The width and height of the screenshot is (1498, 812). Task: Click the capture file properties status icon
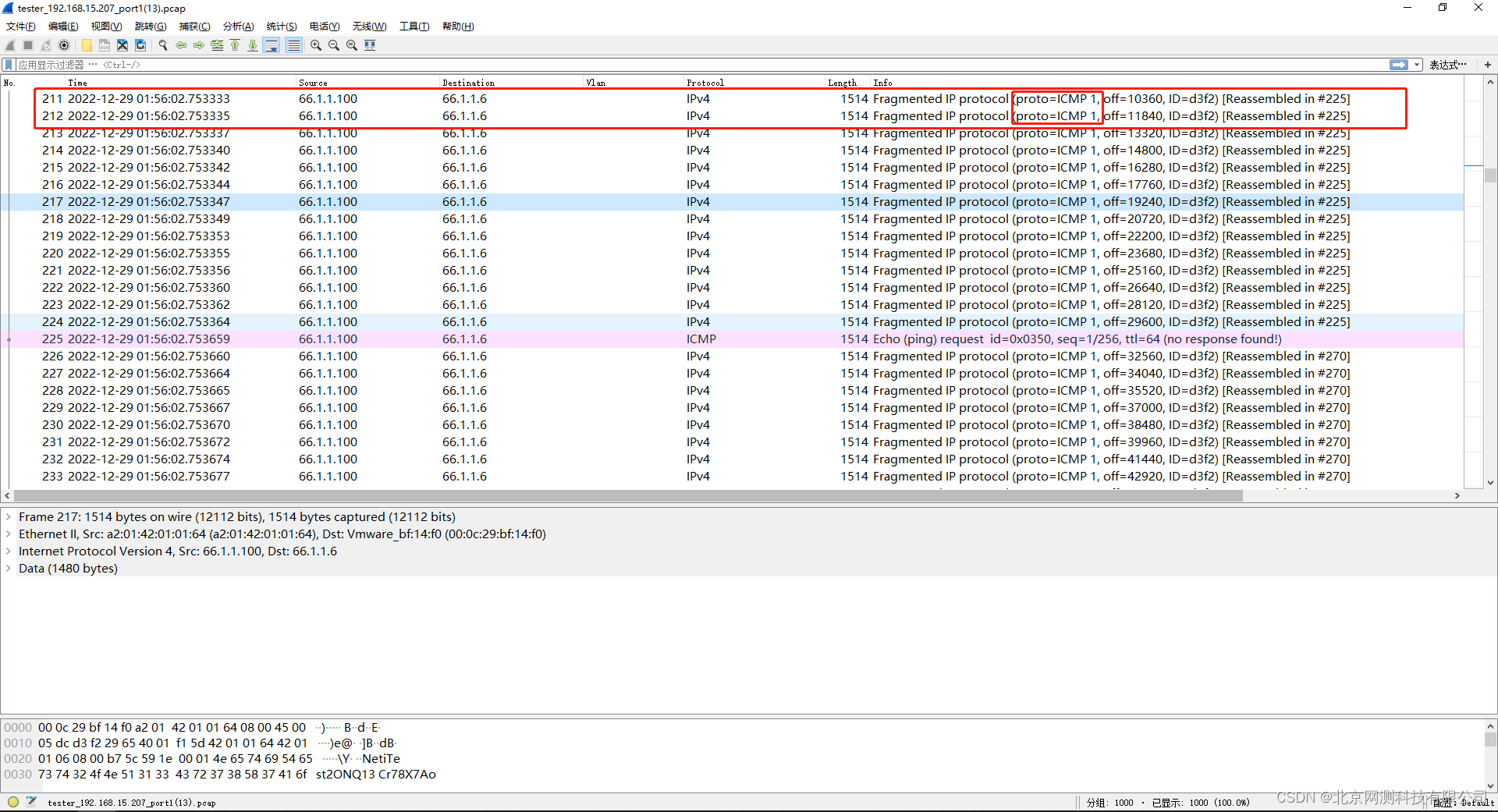[x=31, y=802]
